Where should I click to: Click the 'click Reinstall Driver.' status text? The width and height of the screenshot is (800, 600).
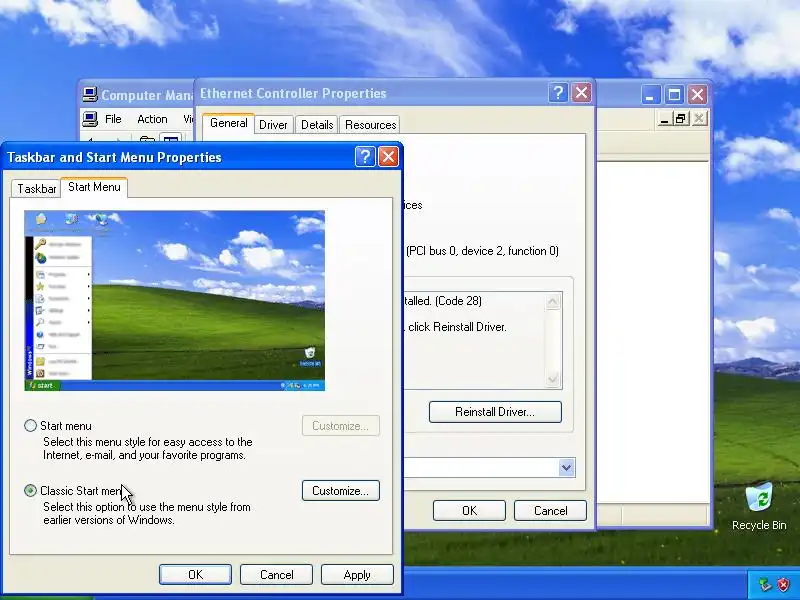(x=457, y=327)
